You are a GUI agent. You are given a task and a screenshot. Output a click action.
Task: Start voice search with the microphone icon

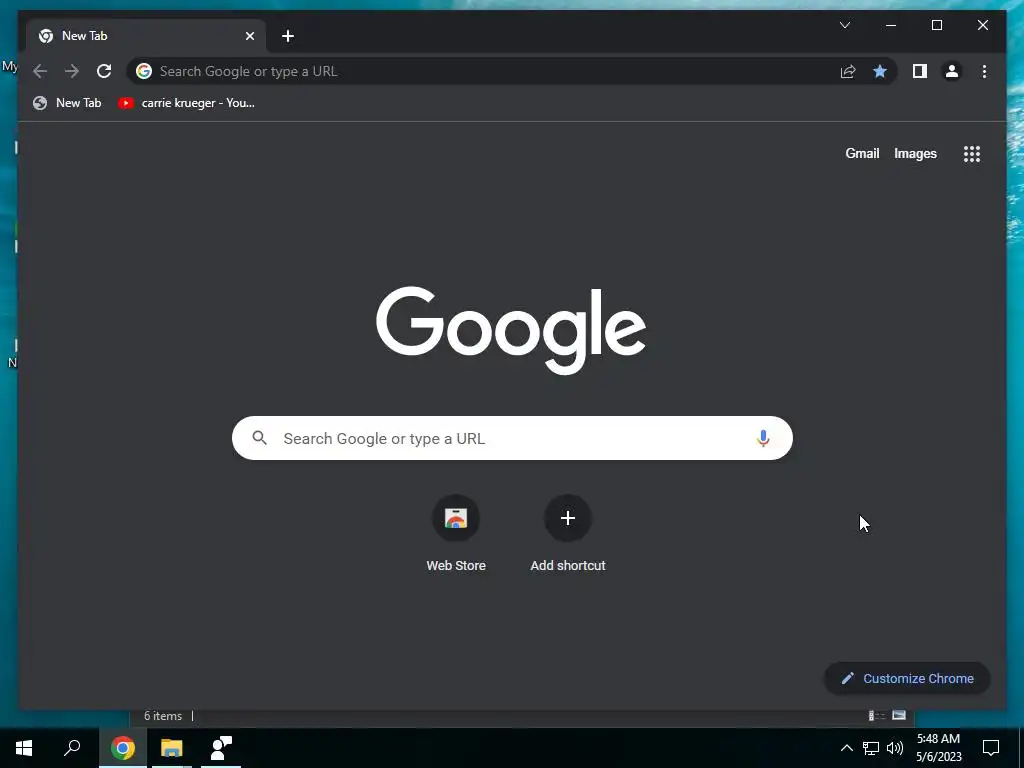tap(763, 438)
